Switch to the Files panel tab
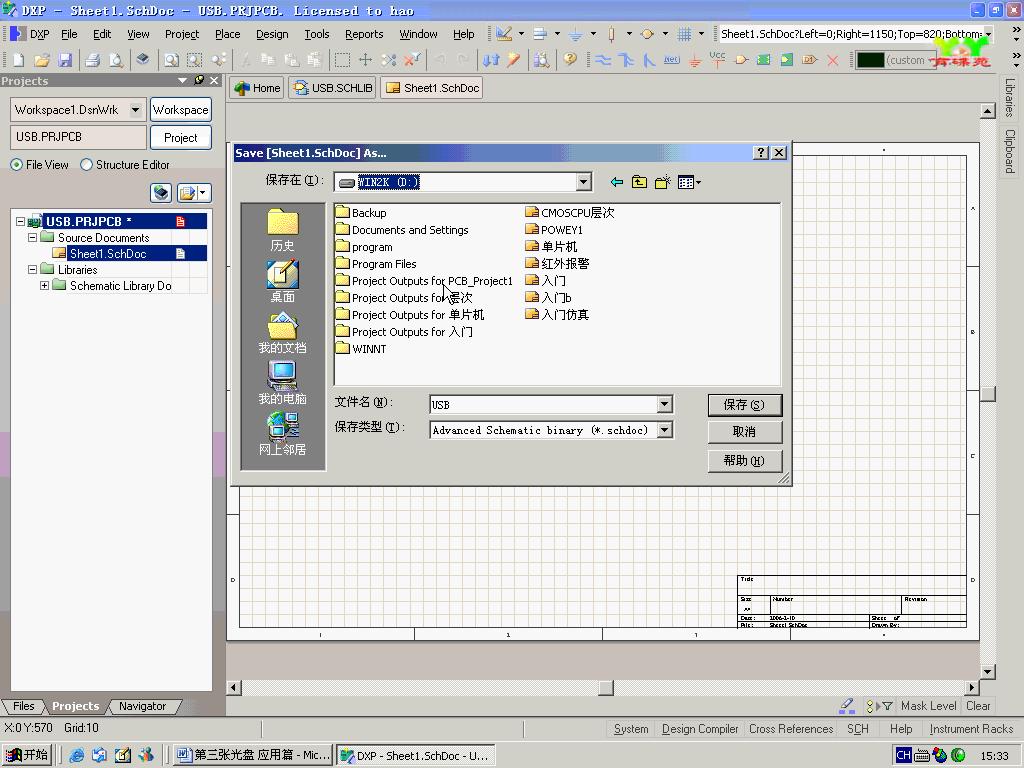Viewport: 1024px width, 768px height. pos(24,706)
